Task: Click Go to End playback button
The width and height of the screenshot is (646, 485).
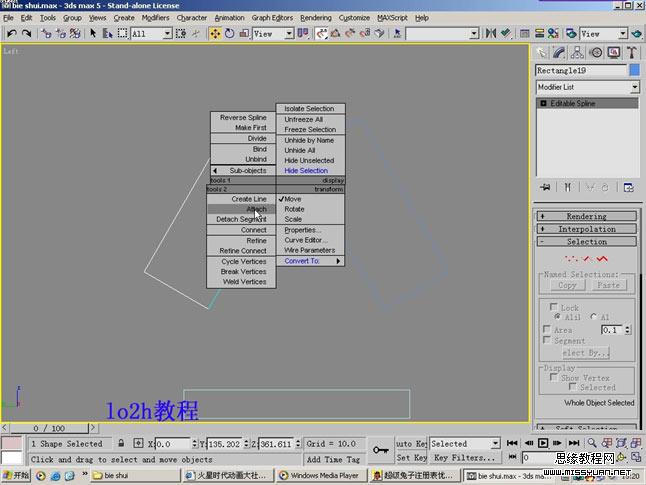Action: pyautogui.click(x=574, y=443)
